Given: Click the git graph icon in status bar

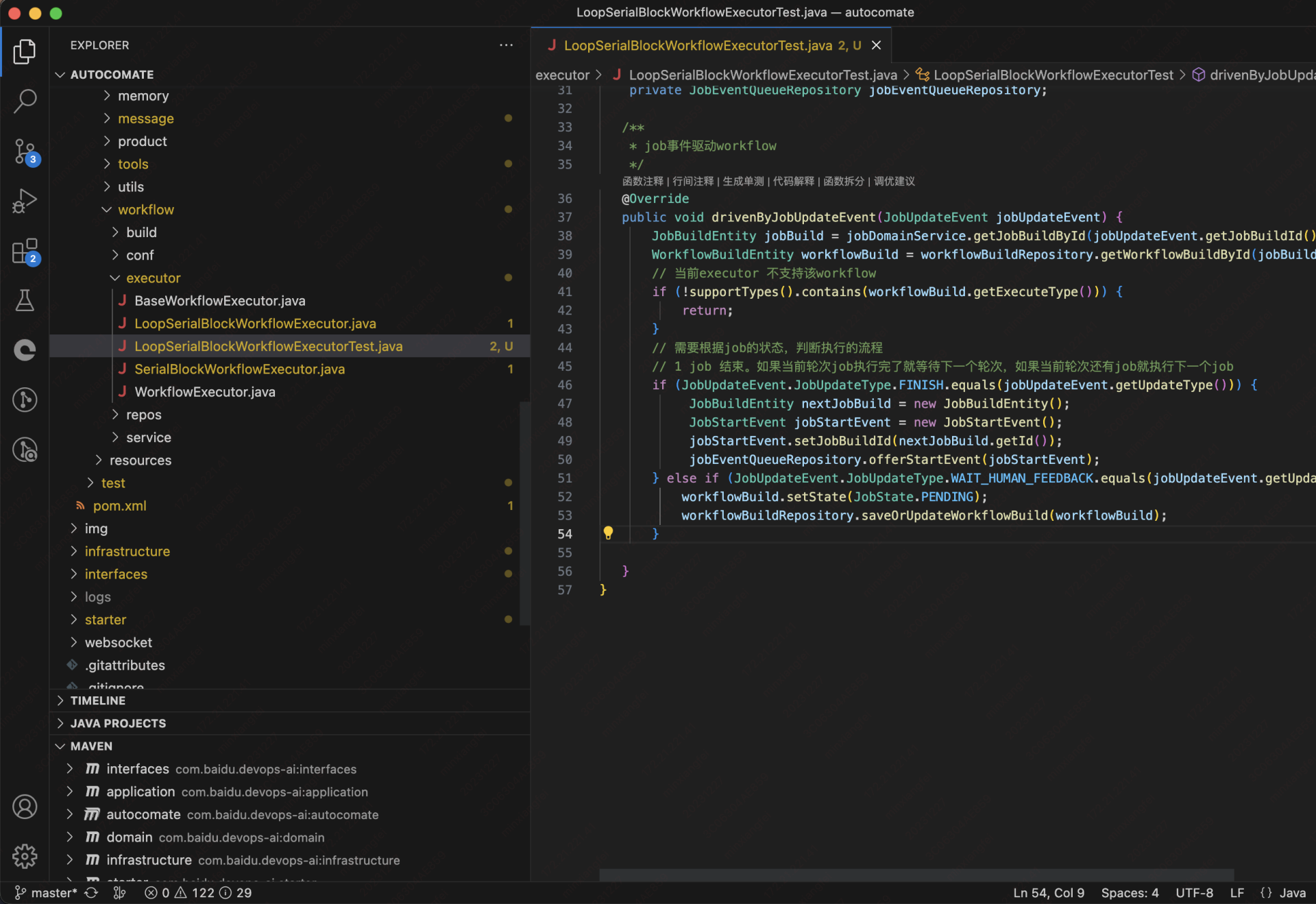Looking at the screenshot, I should tap(119, 892).
